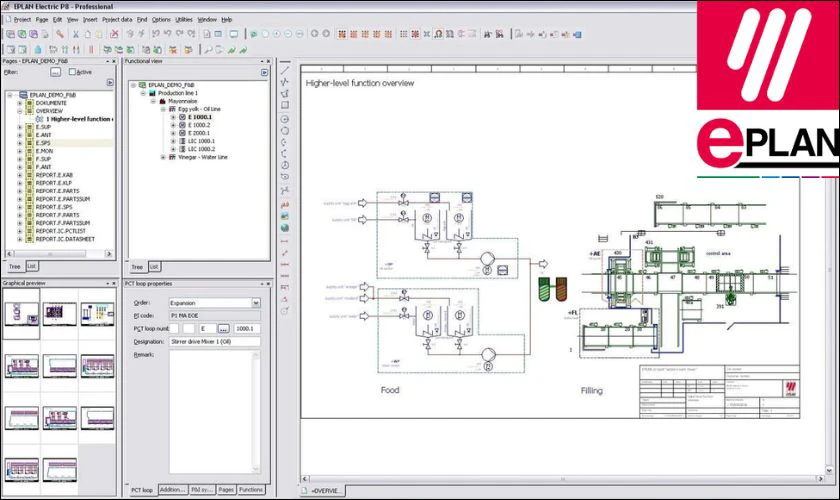
Task: Open the Pages tab in properties panel
Action: pos(226,489)
